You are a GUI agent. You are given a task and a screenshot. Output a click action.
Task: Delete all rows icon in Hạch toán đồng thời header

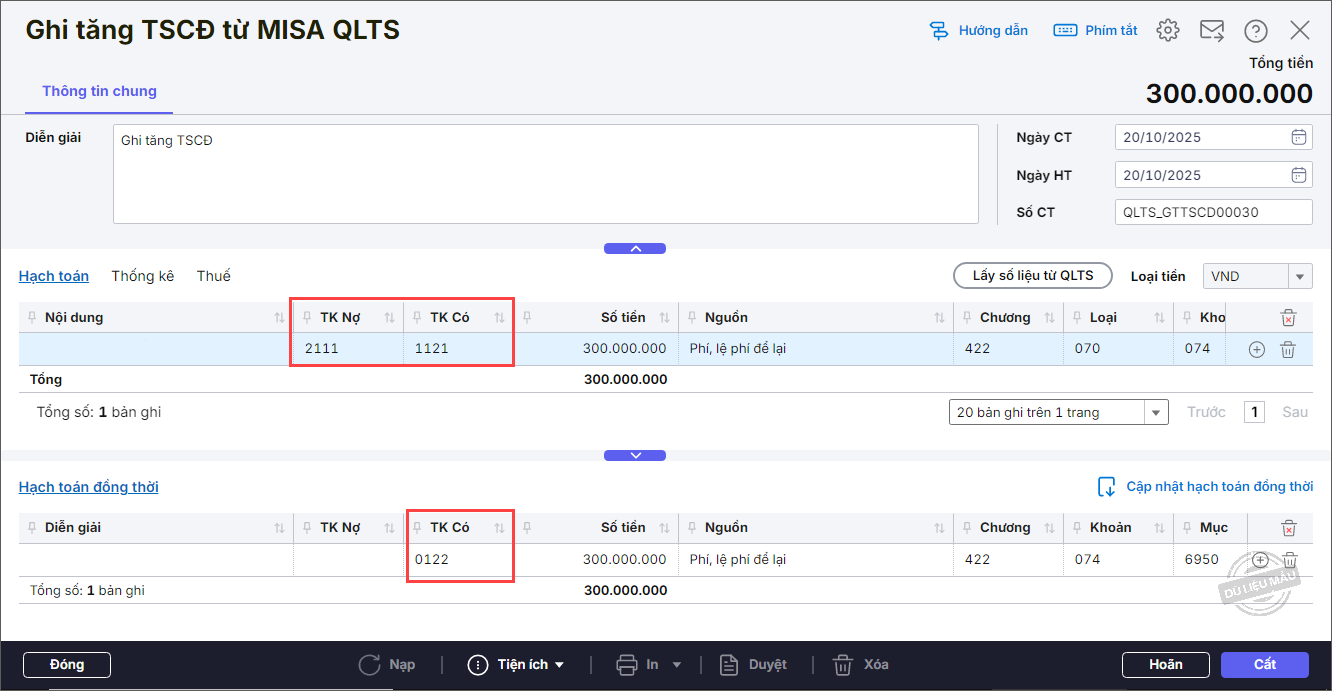[x=1289, y=528]
